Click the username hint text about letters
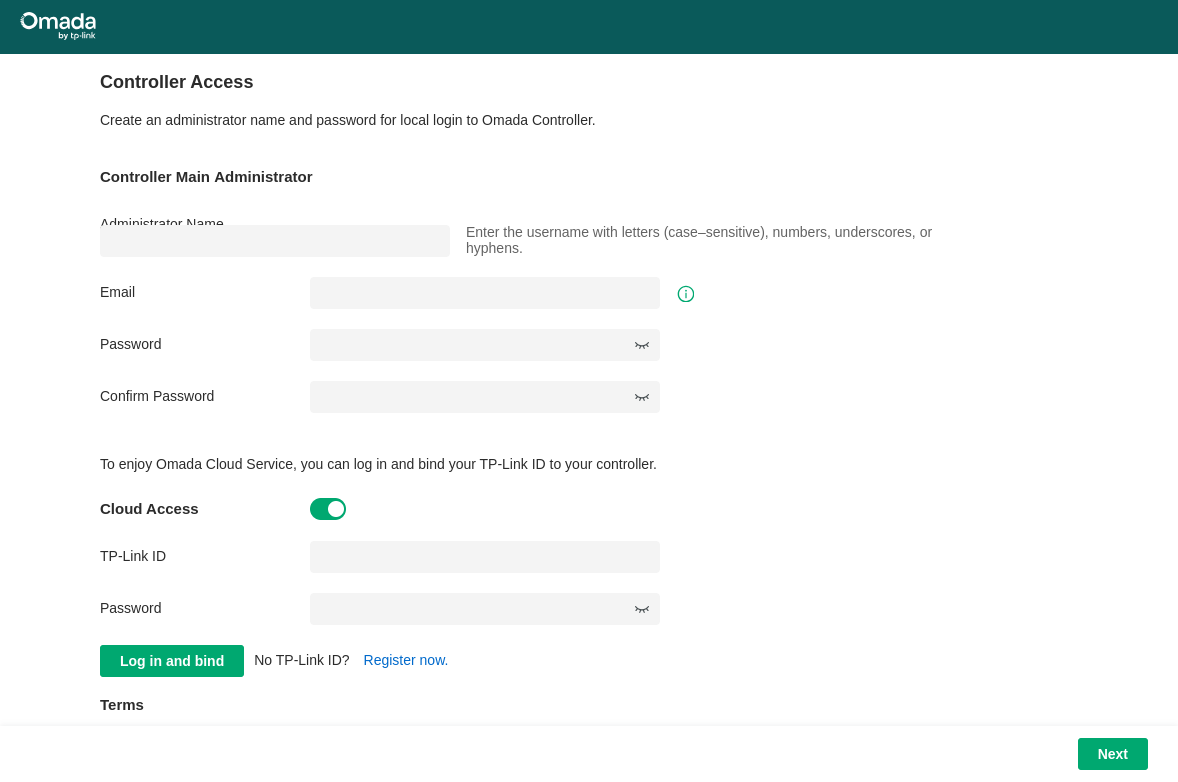Image resolution: width=1178 pixels, height=782 pixels. point(699,240)
